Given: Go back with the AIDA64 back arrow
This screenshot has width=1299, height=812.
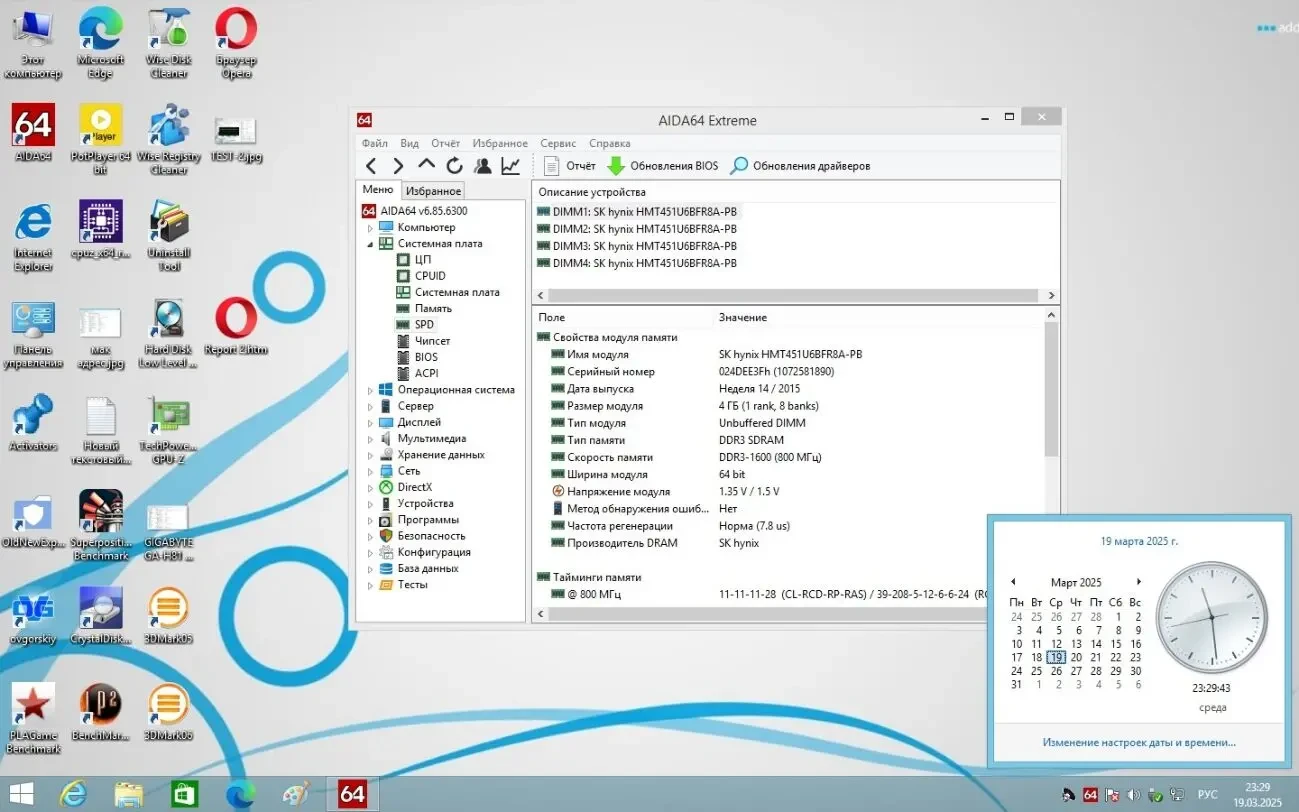Looking at the screenshot, I should pos(371,166).
